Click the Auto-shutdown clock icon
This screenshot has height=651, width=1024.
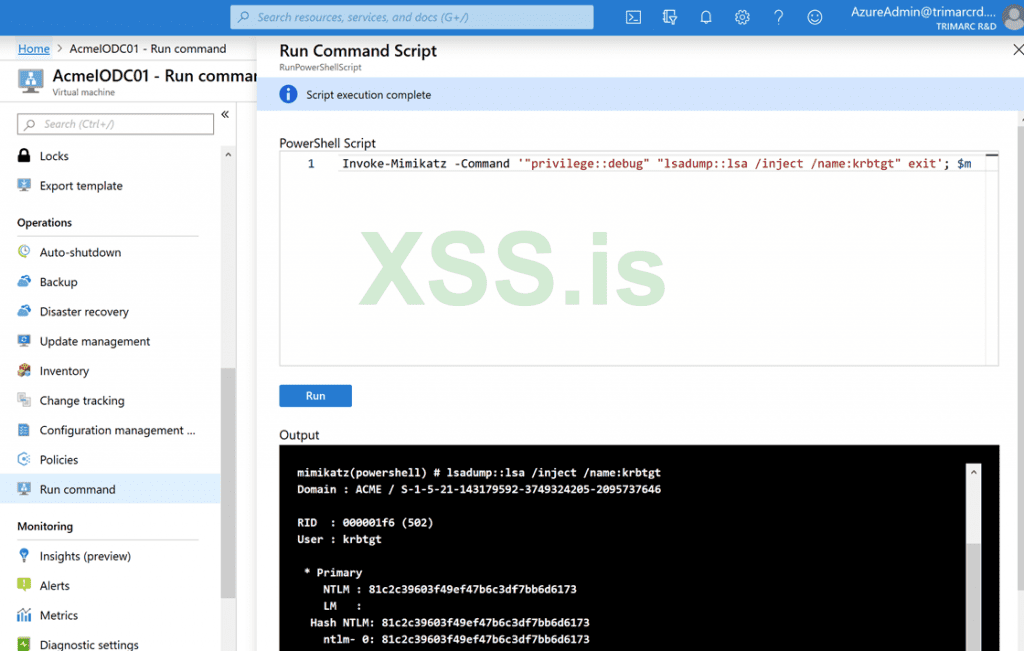click(x=24, y=251)
